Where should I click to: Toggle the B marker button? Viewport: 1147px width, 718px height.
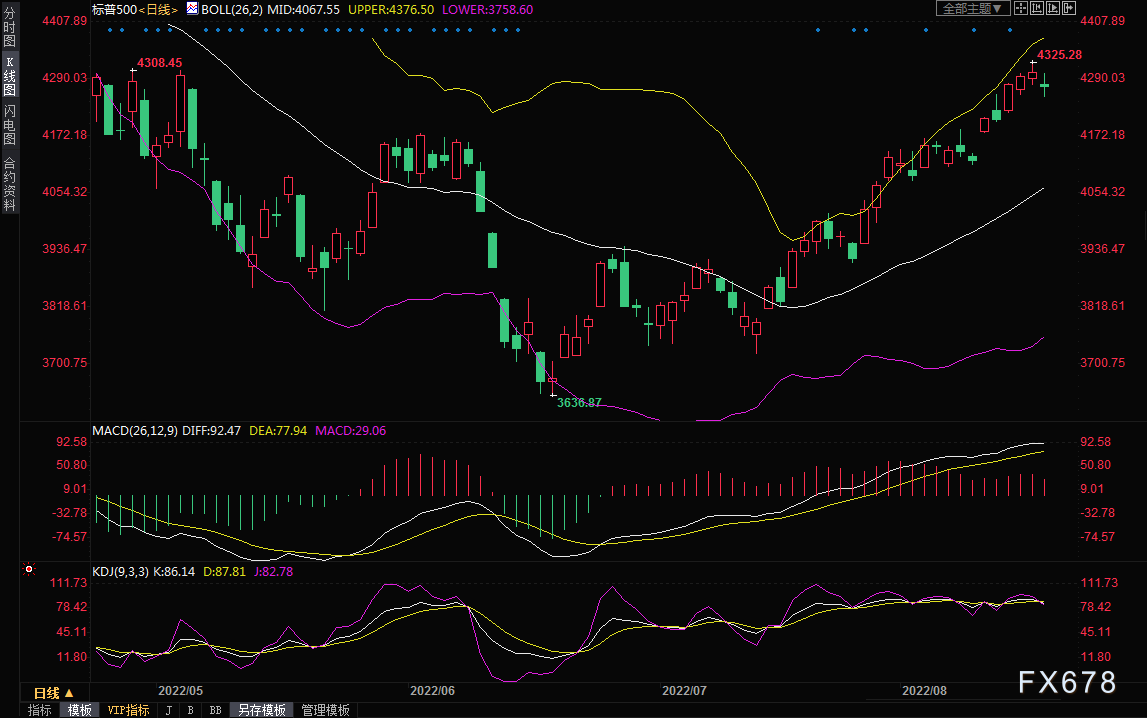[x=190, y=710]
